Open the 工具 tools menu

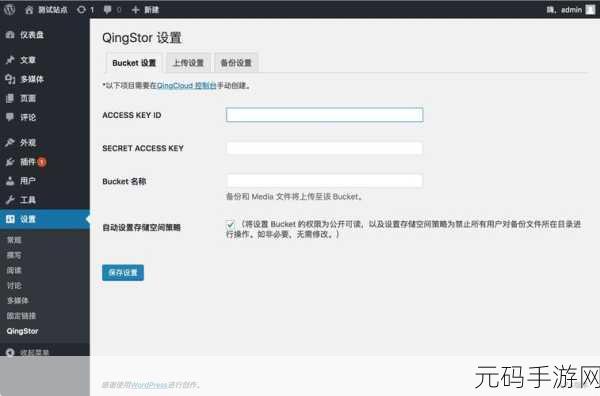45,200
